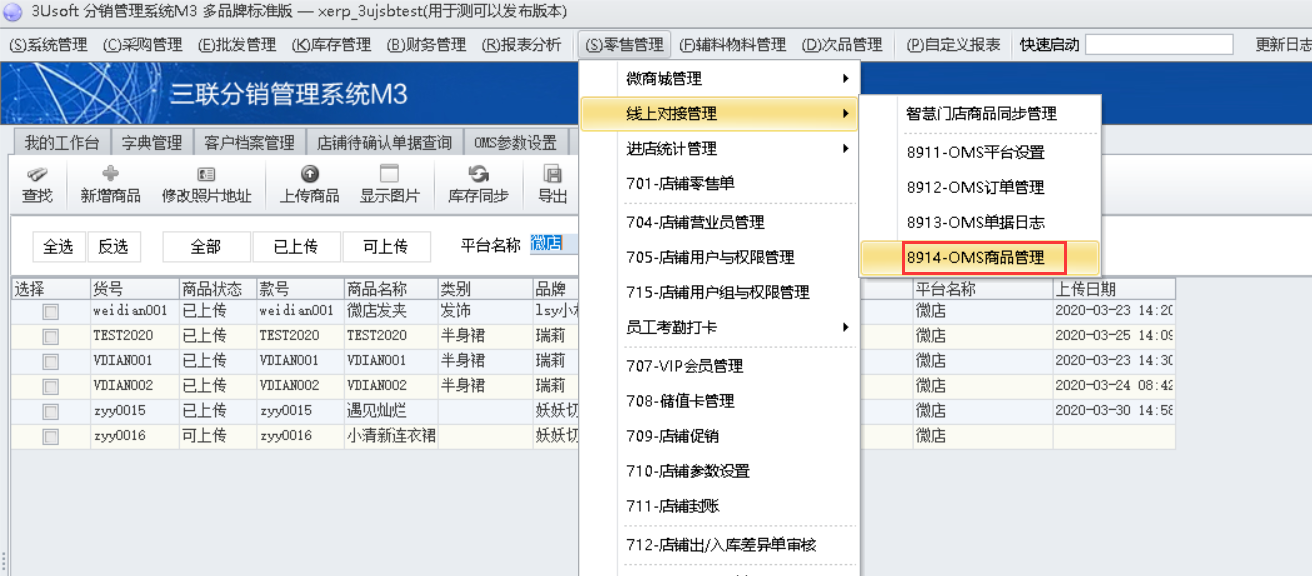The width and height of the screenshot is (1312, 576).
Task: Click the 可上传 filter button
Action: [x=386, y=246]
